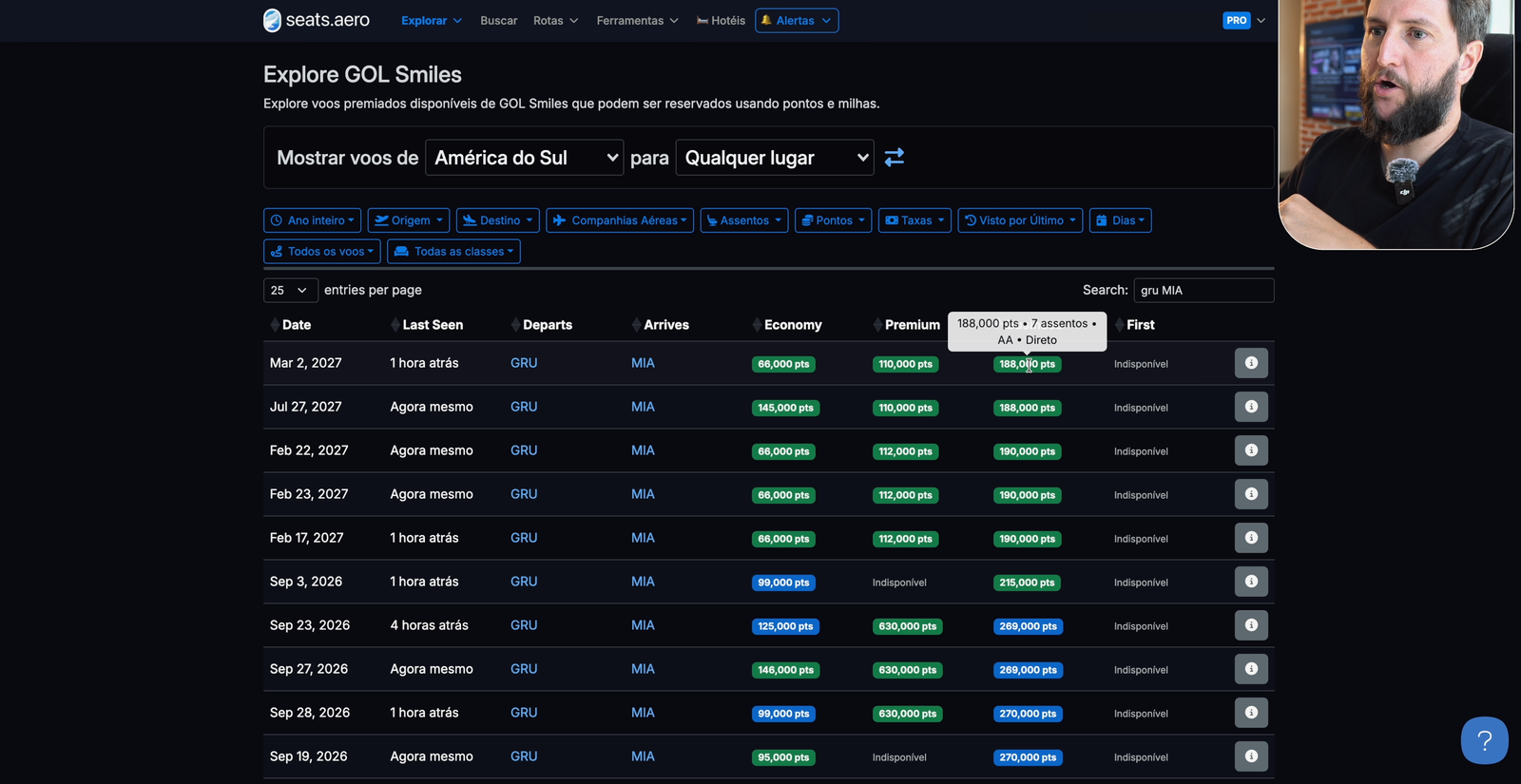
Task: Sort table by Economy column
Action: pos(792,325)
